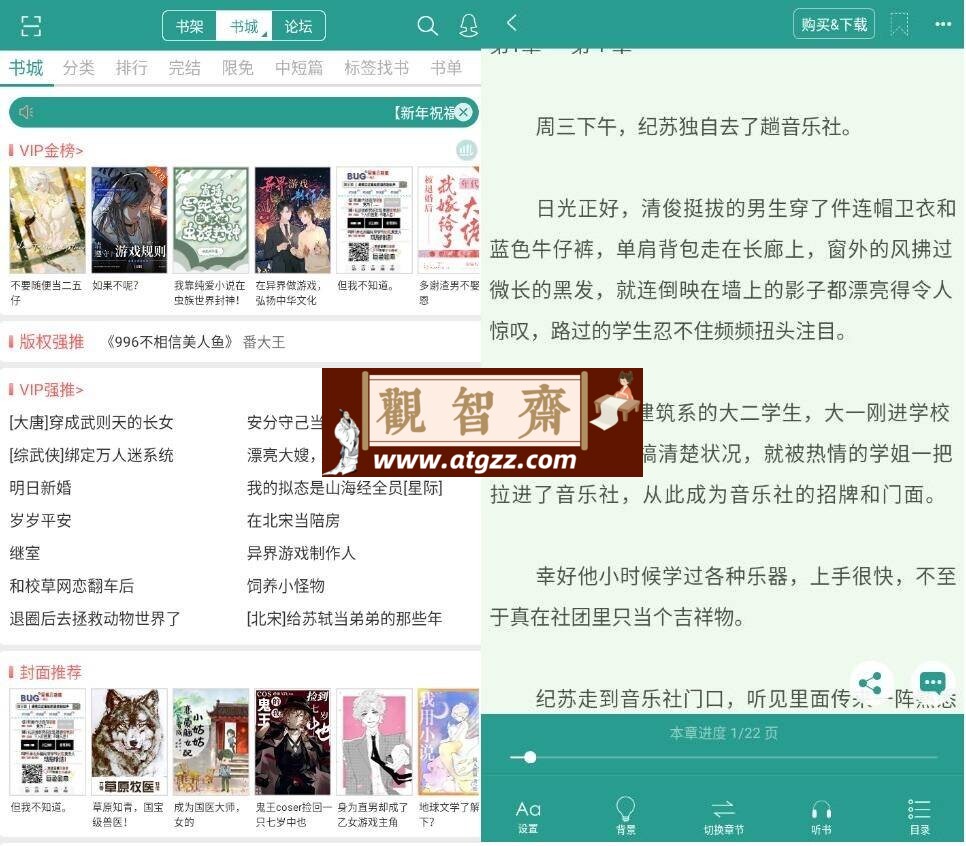
Task: Open the search magnifier icon
Action: [427, 26]
